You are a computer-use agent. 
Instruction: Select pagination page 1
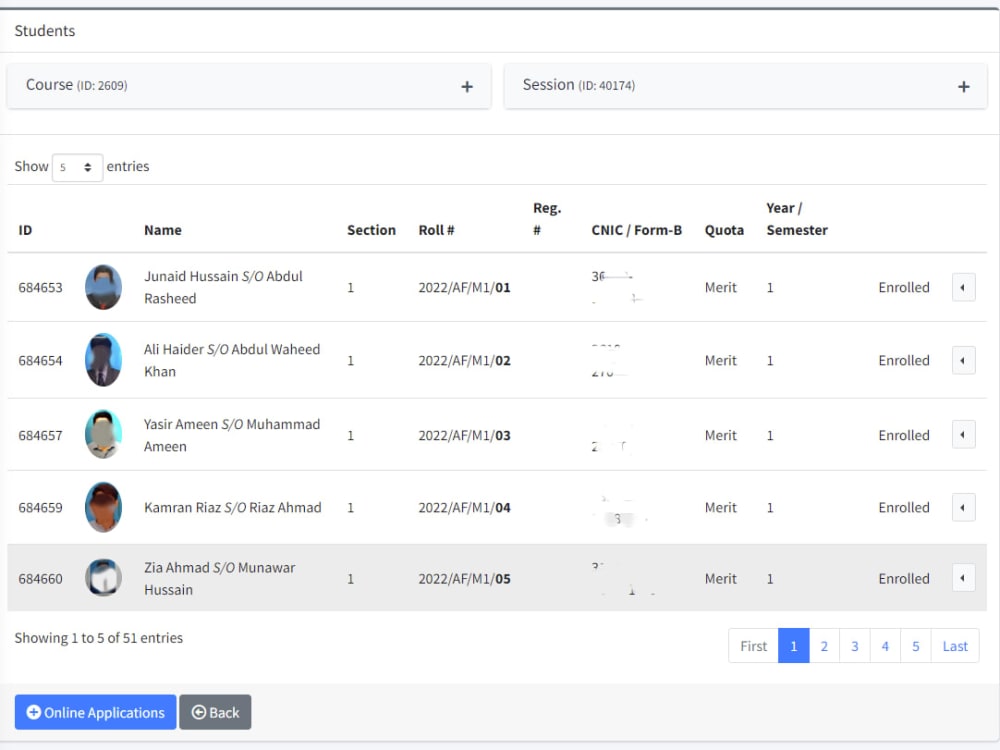[x=793, y=646]
